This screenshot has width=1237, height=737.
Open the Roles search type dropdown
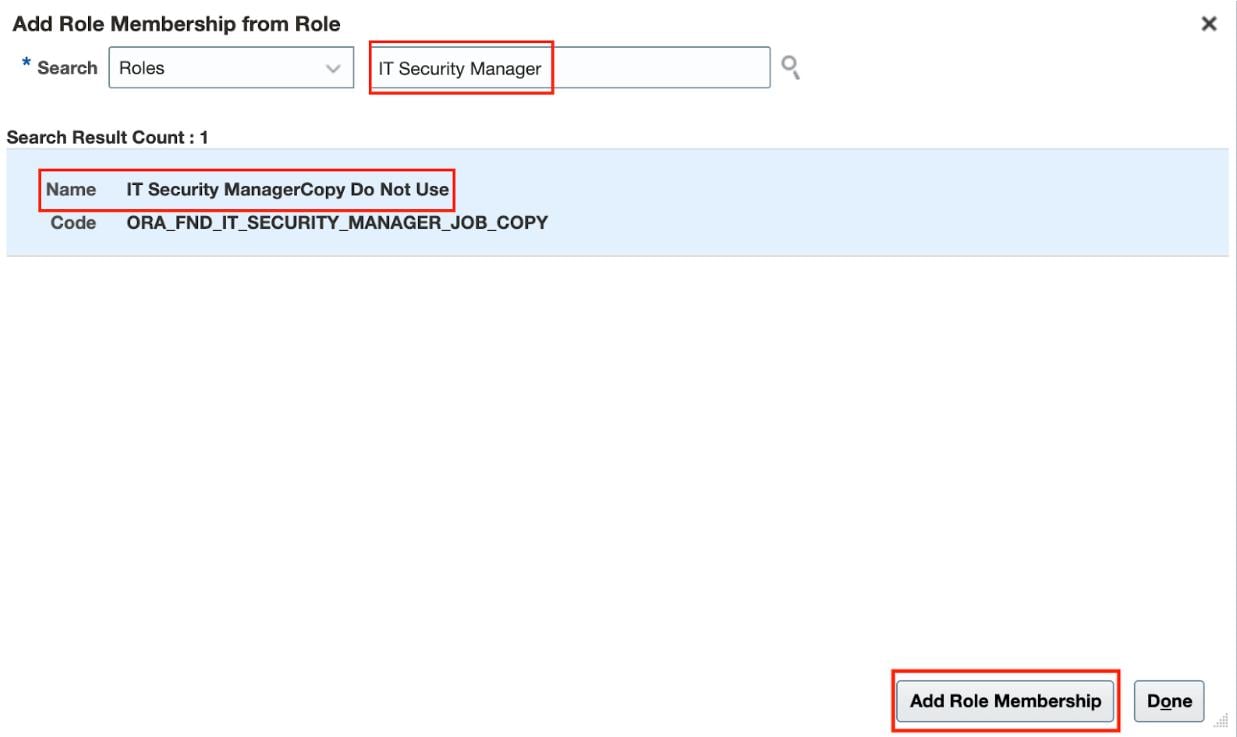(x=230, y=69)
